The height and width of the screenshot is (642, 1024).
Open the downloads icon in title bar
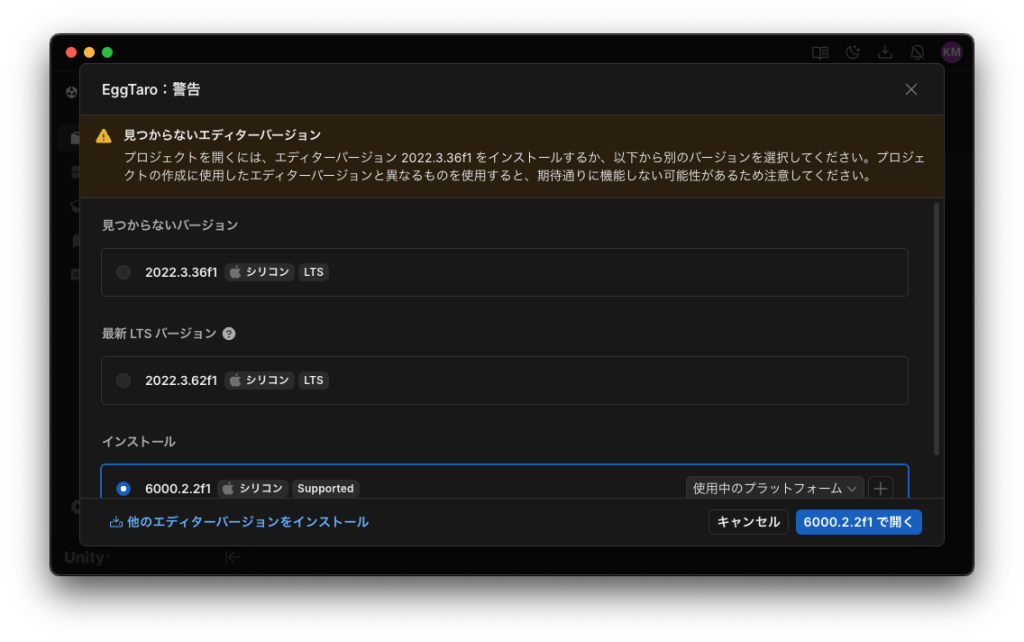pos(885,52)
